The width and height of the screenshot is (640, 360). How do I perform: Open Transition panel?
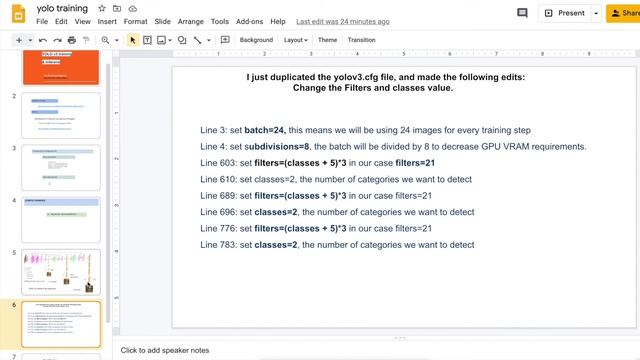[361, 40]
